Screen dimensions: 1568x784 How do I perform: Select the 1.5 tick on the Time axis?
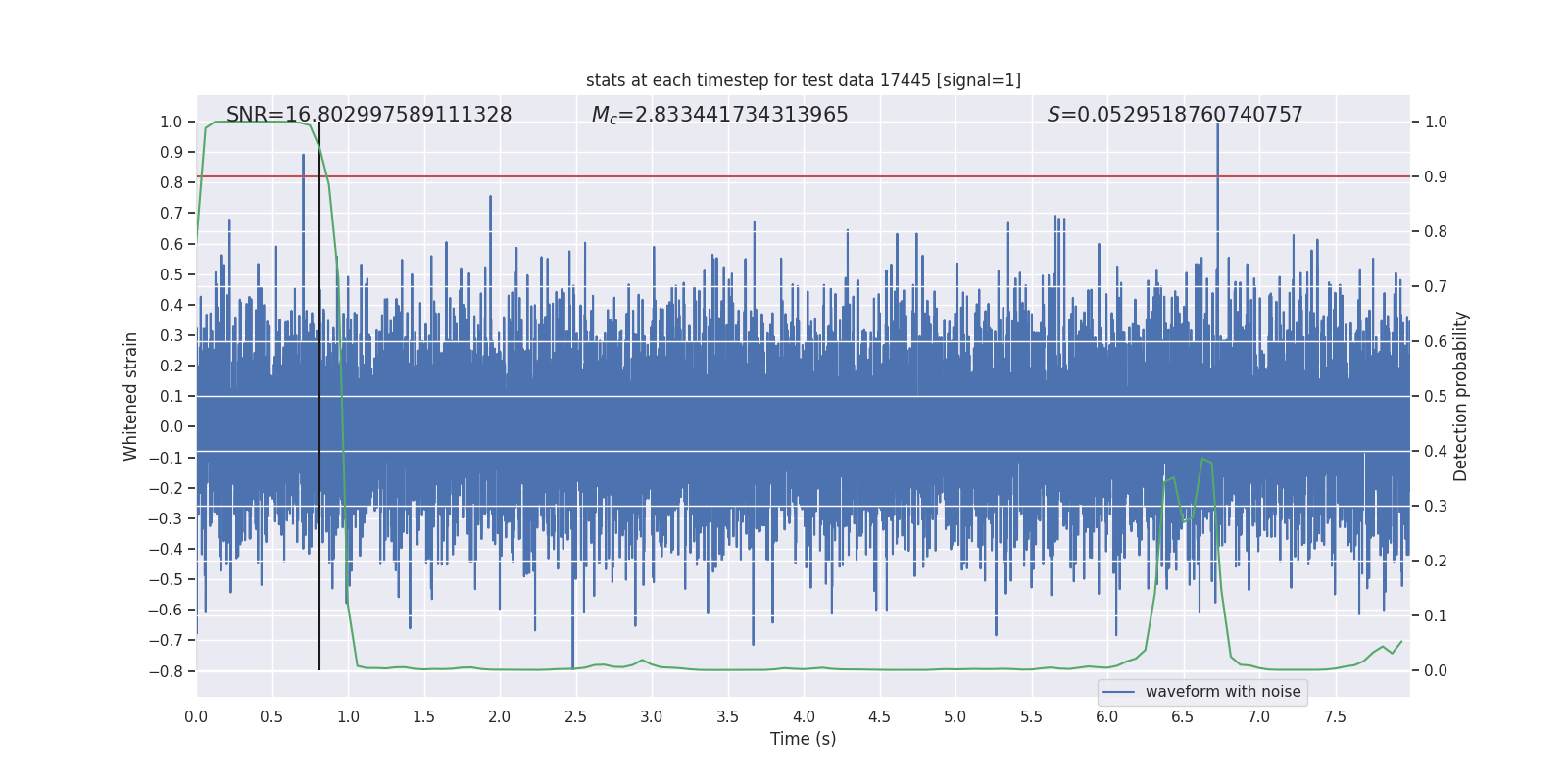[x=423, y=716]
